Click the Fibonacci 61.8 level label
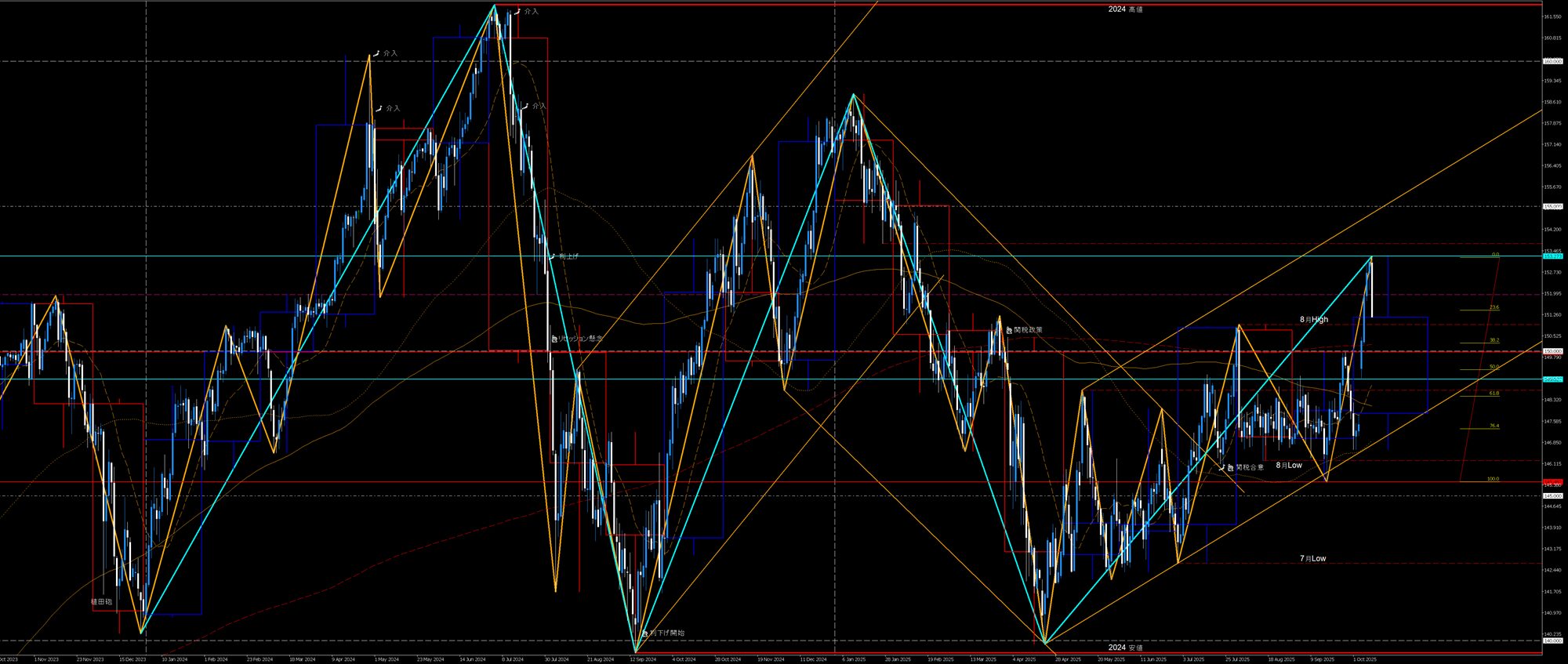The width and height of the screenshot is (1568, 664). click(x=1494, y=393)
